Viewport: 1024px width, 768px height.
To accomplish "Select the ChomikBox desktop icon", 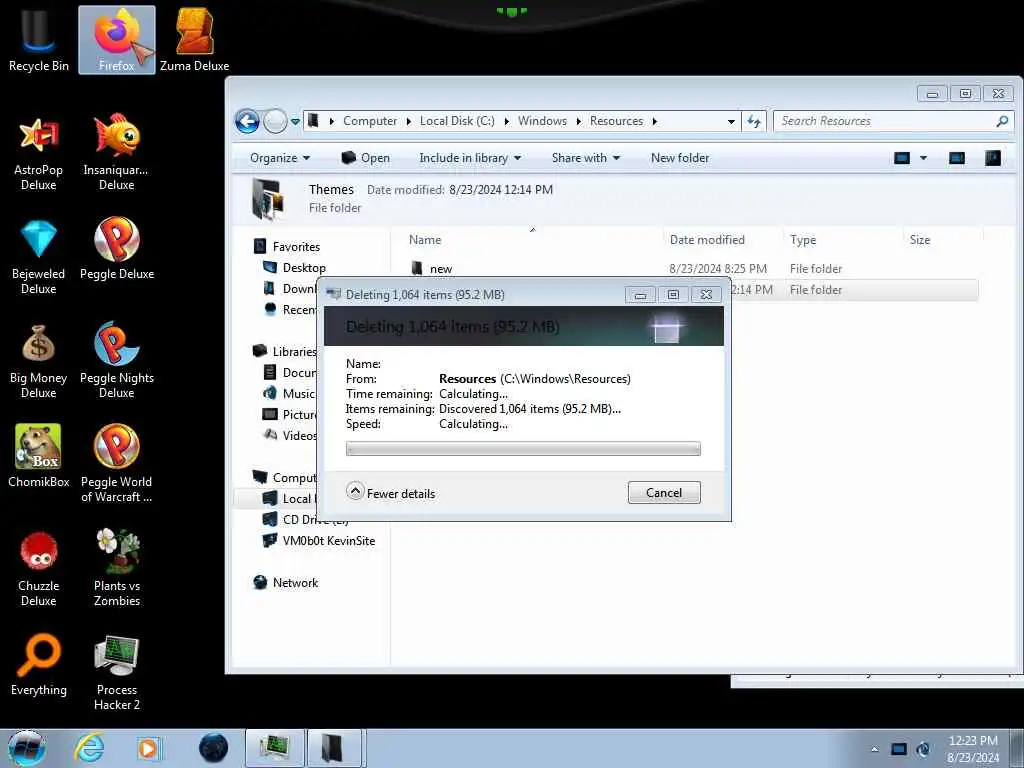I will (39, 456).
